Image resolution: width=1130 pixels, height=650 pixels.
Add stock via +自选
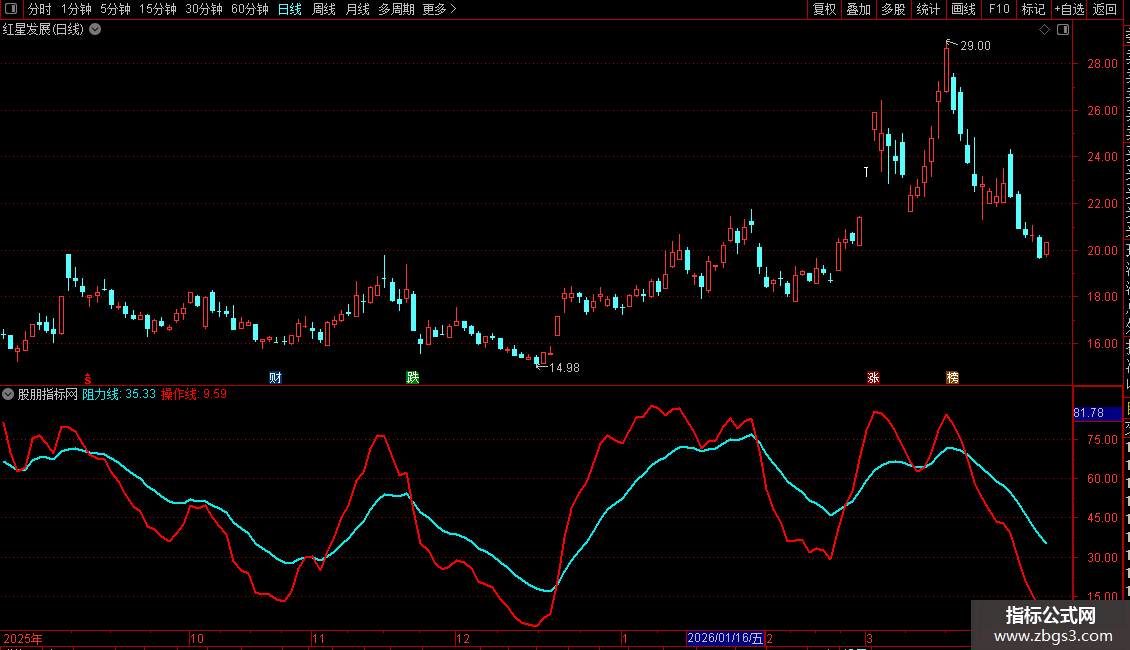pyautogui.click(x=1069, y=9)
